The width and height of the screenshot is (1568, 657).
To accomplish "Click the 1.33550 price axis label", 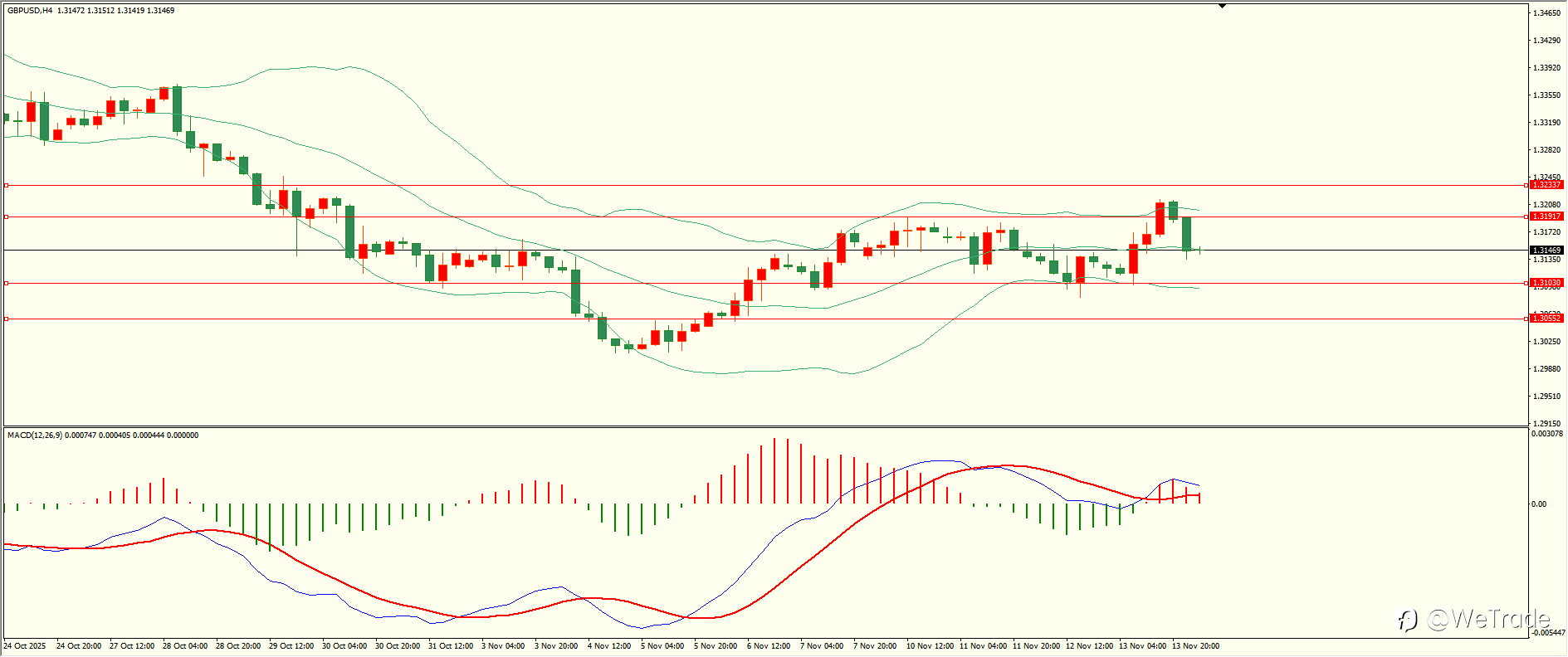I will (x=1547, y=95).
